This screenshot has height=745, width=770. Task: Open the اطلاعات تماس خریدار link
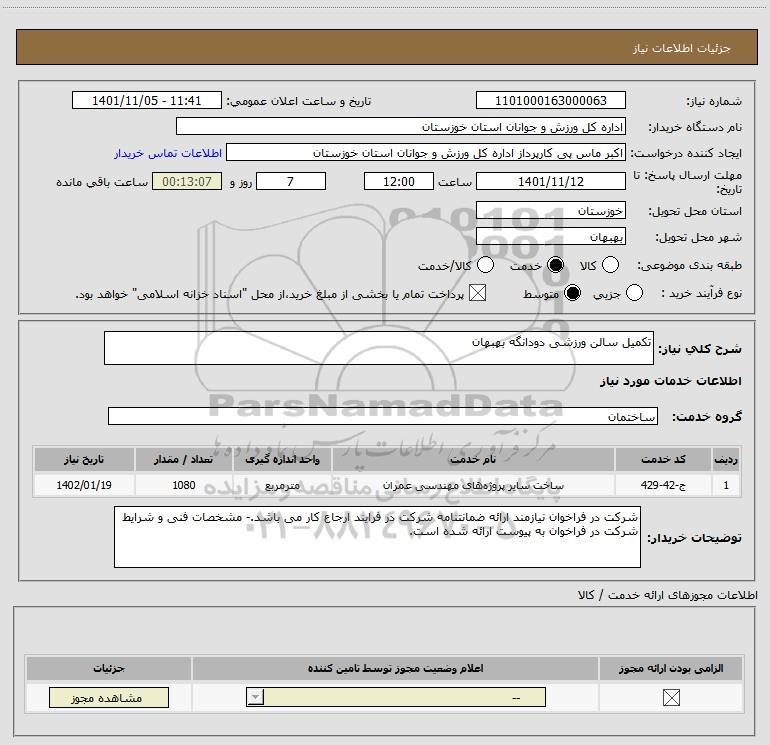coord(168,153)
